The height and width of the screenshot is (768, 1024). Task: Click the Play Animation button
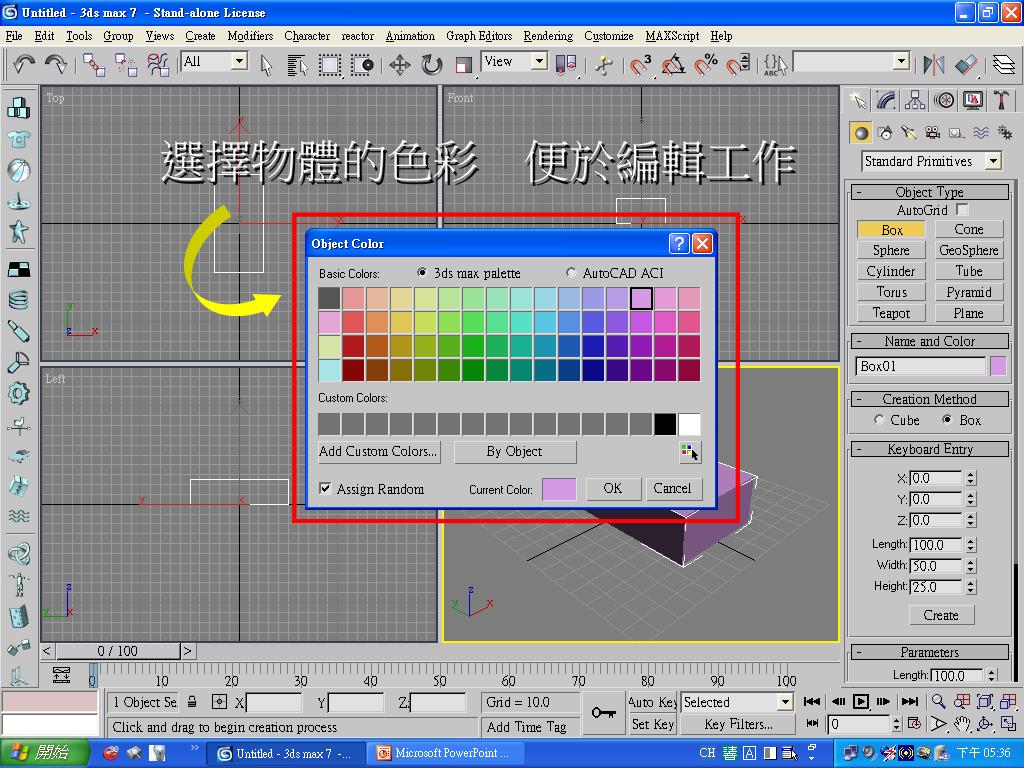pos(861,702)
